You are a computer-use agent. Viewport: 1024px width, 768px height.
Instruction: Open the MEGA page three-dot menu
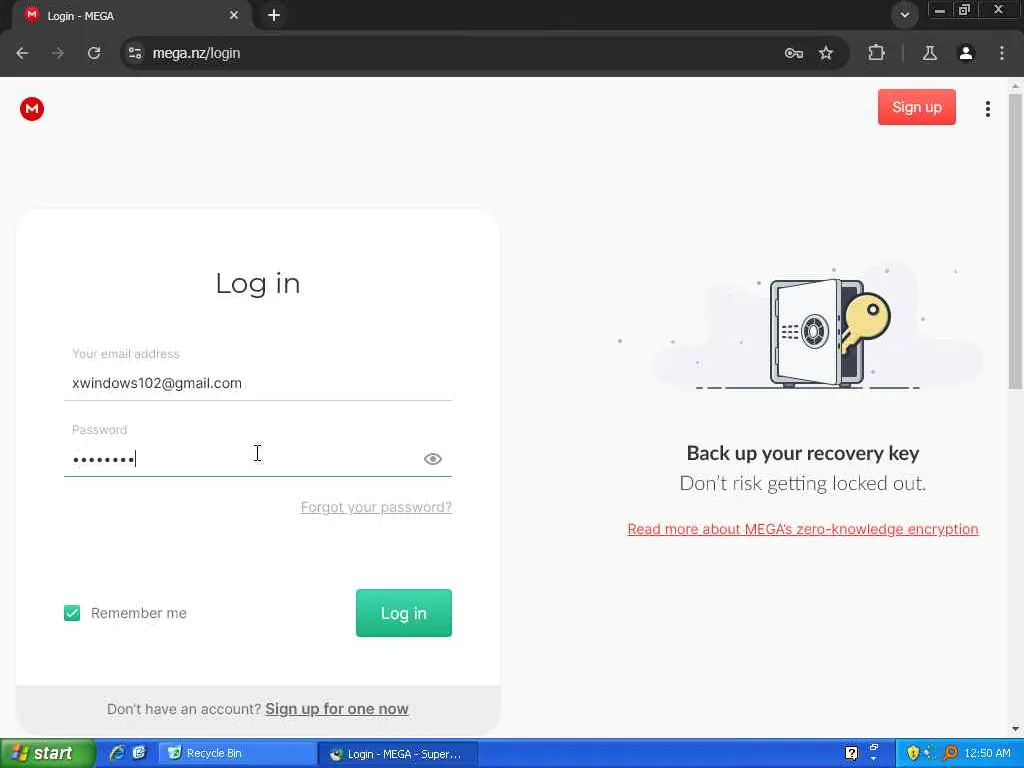987,109
